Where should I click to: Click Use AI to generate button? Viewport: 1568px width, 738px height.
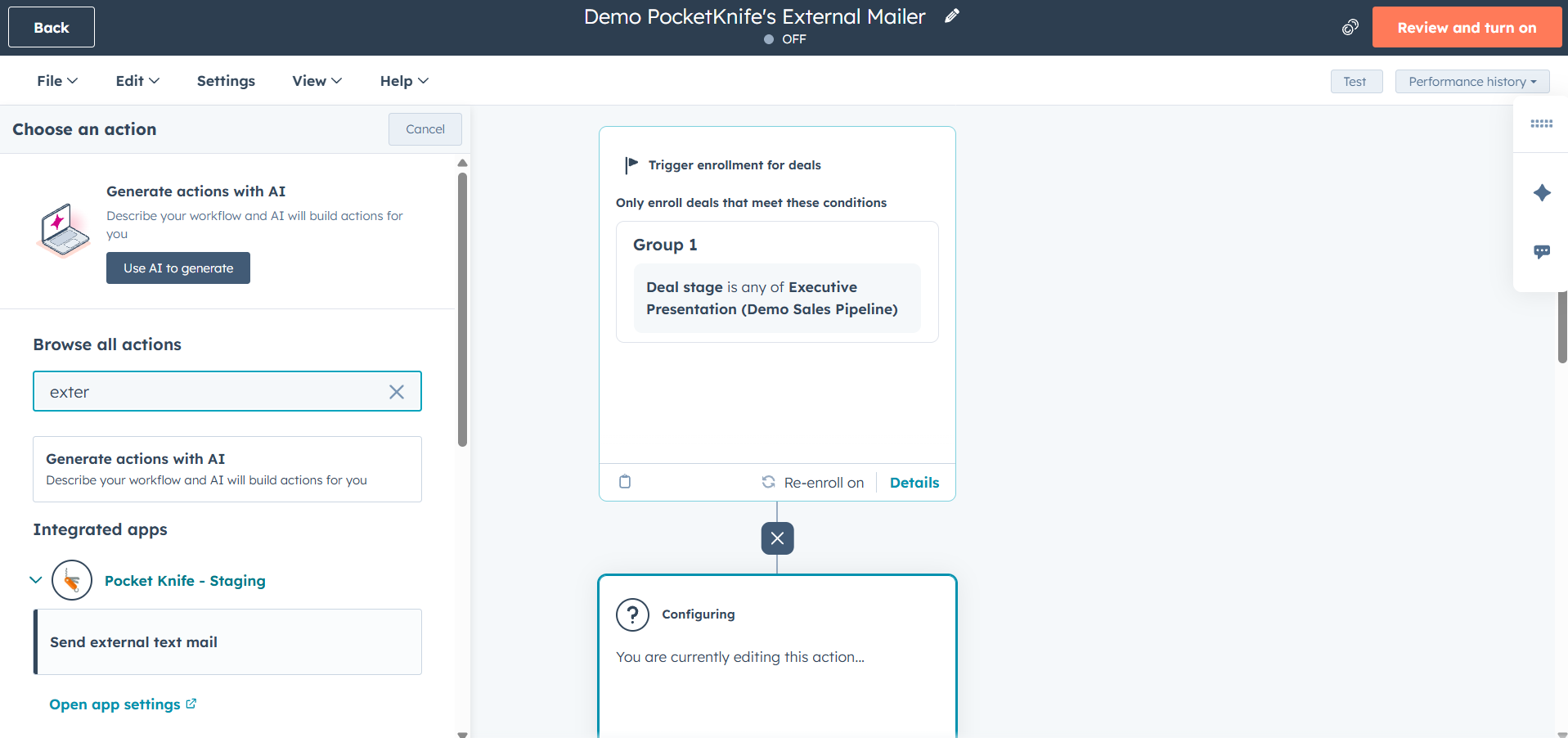(178, 268)
